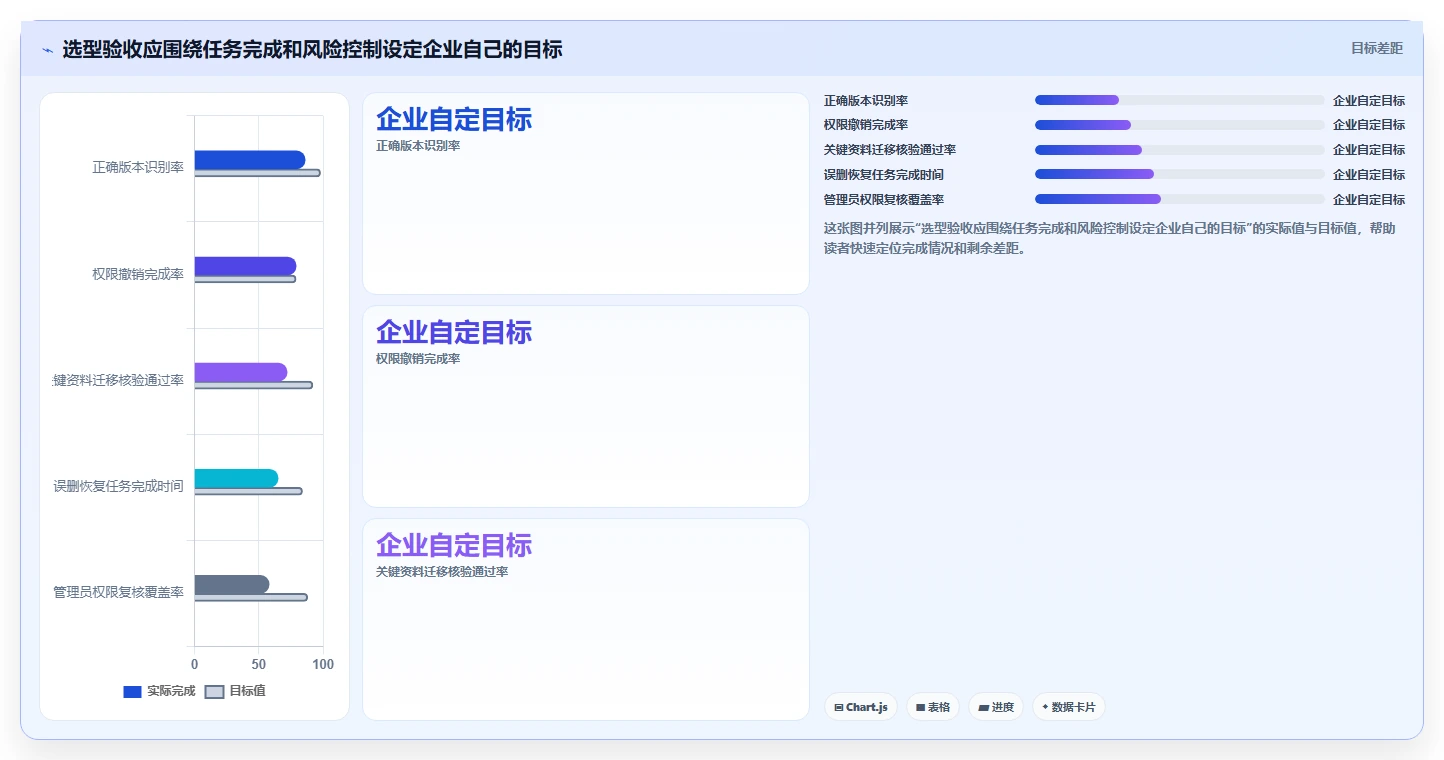Click the 管理员权限复核覆盖率 progress bar
The width and height of the screenshot is (1444, 760).
click(x=1180, y=199)
